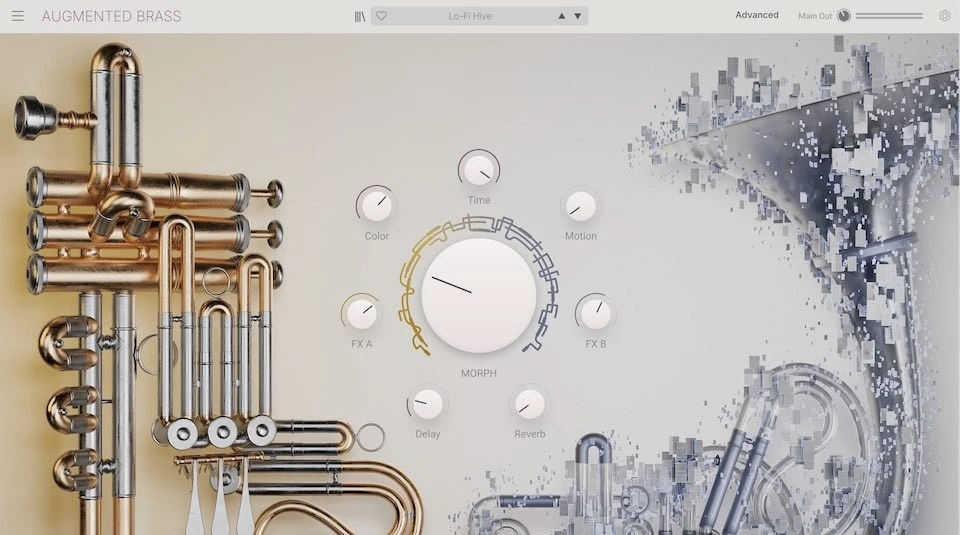Click the Motion knob
The width and height of the screenshot is (960, 535).
(x=580, y=206)
